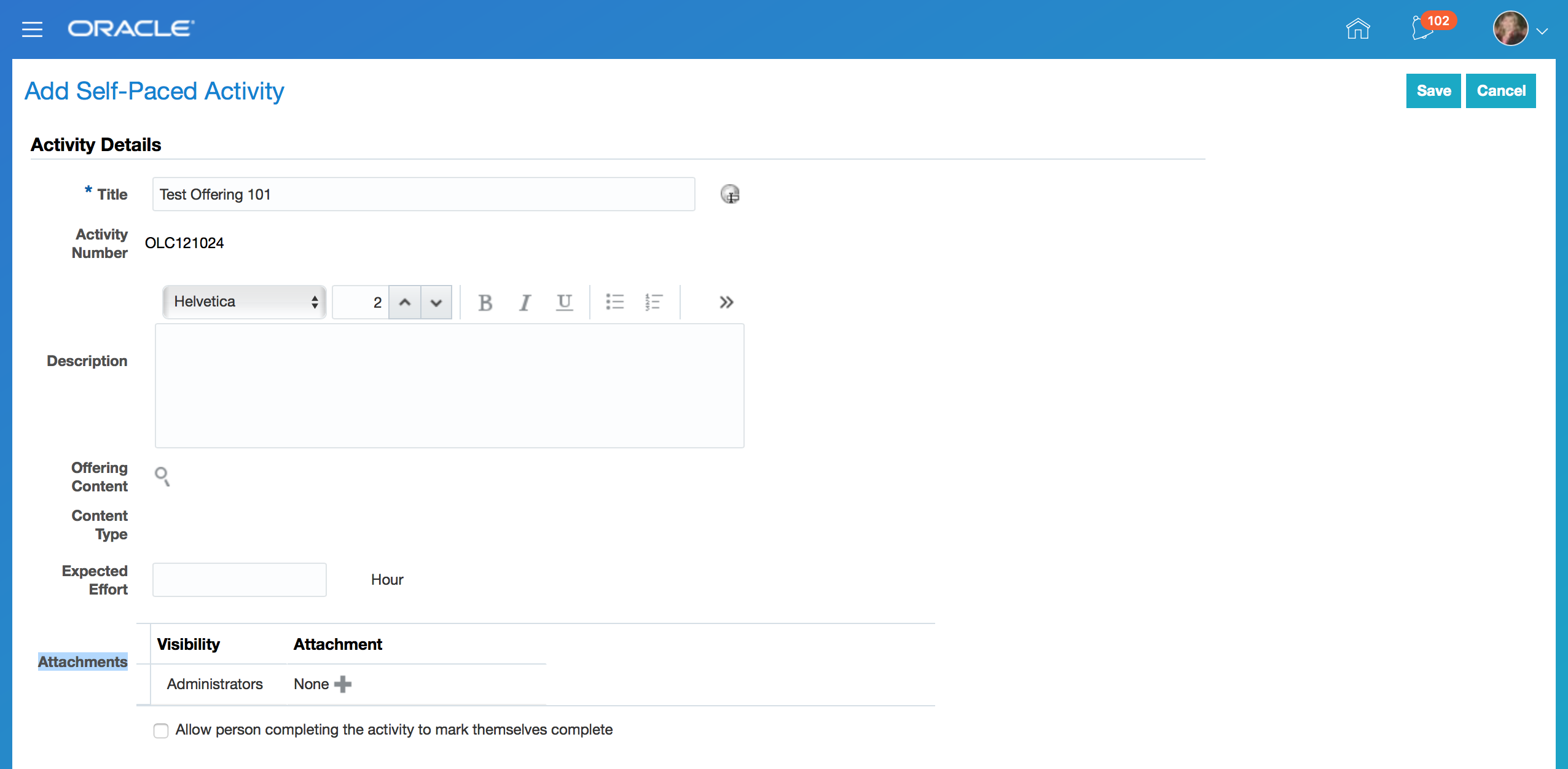Click the Save button
The image size is (1568, 769).
[1433, 91]
